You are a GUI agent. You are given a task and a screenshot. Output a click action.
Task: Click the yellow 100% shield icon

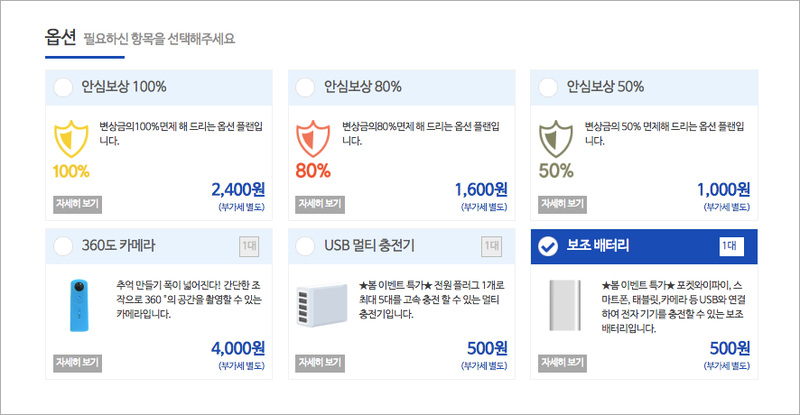[x=71, y=139]
